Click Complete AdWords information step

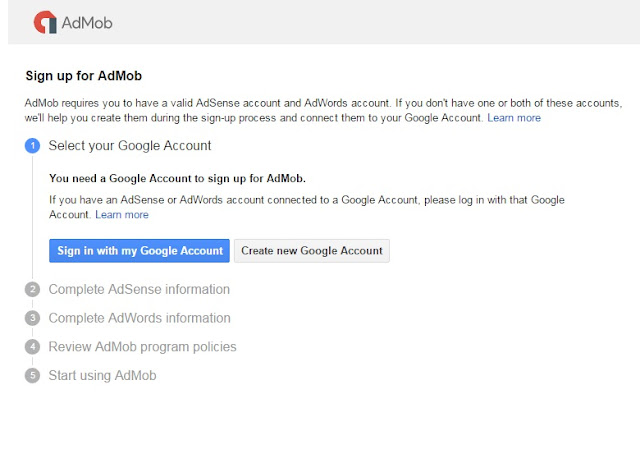[140, 318]
